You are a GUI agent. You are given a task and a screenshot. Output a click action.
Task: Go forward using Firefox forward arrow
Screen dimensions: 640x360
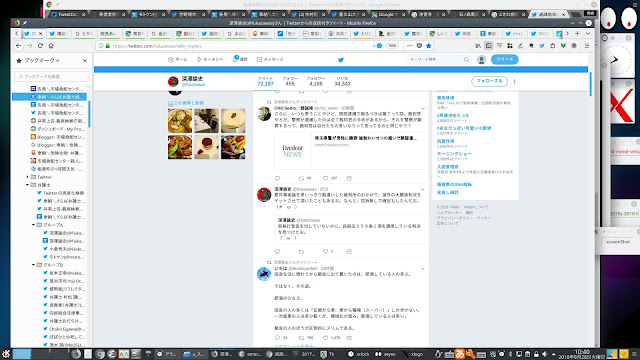(x=29, y=46)
